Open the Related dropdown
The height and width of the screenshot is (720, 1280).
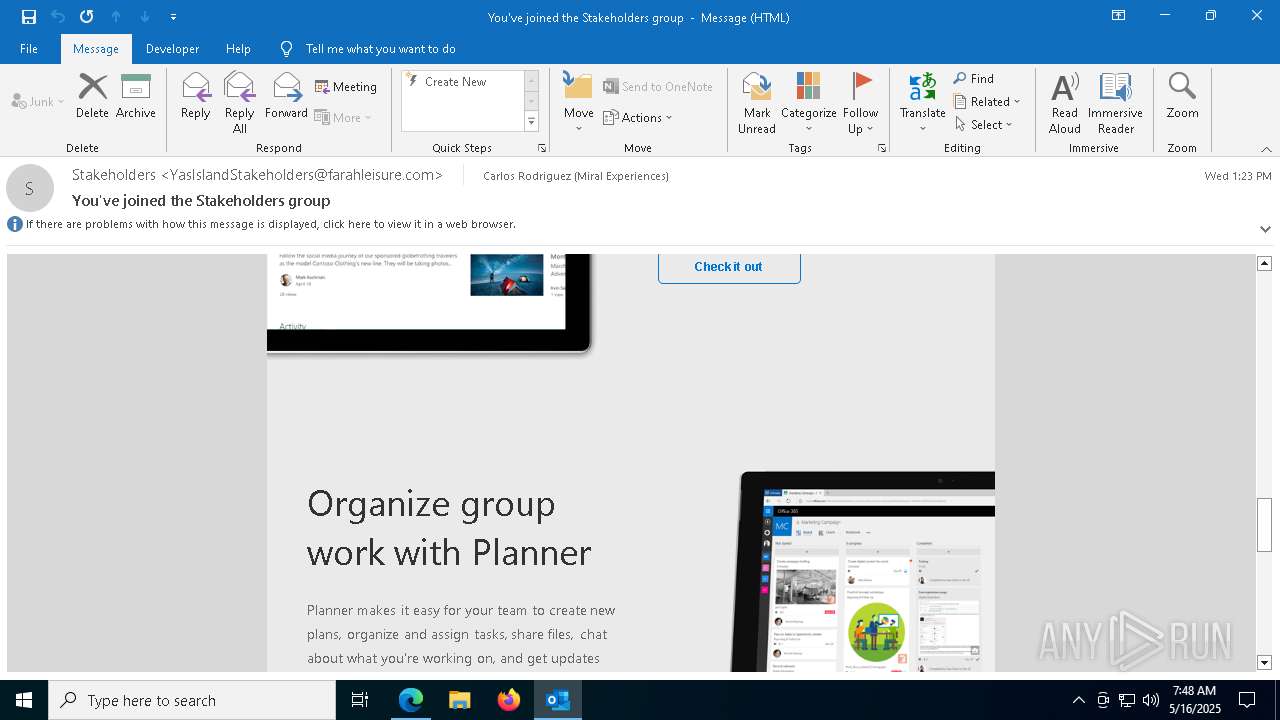[987, 102]
